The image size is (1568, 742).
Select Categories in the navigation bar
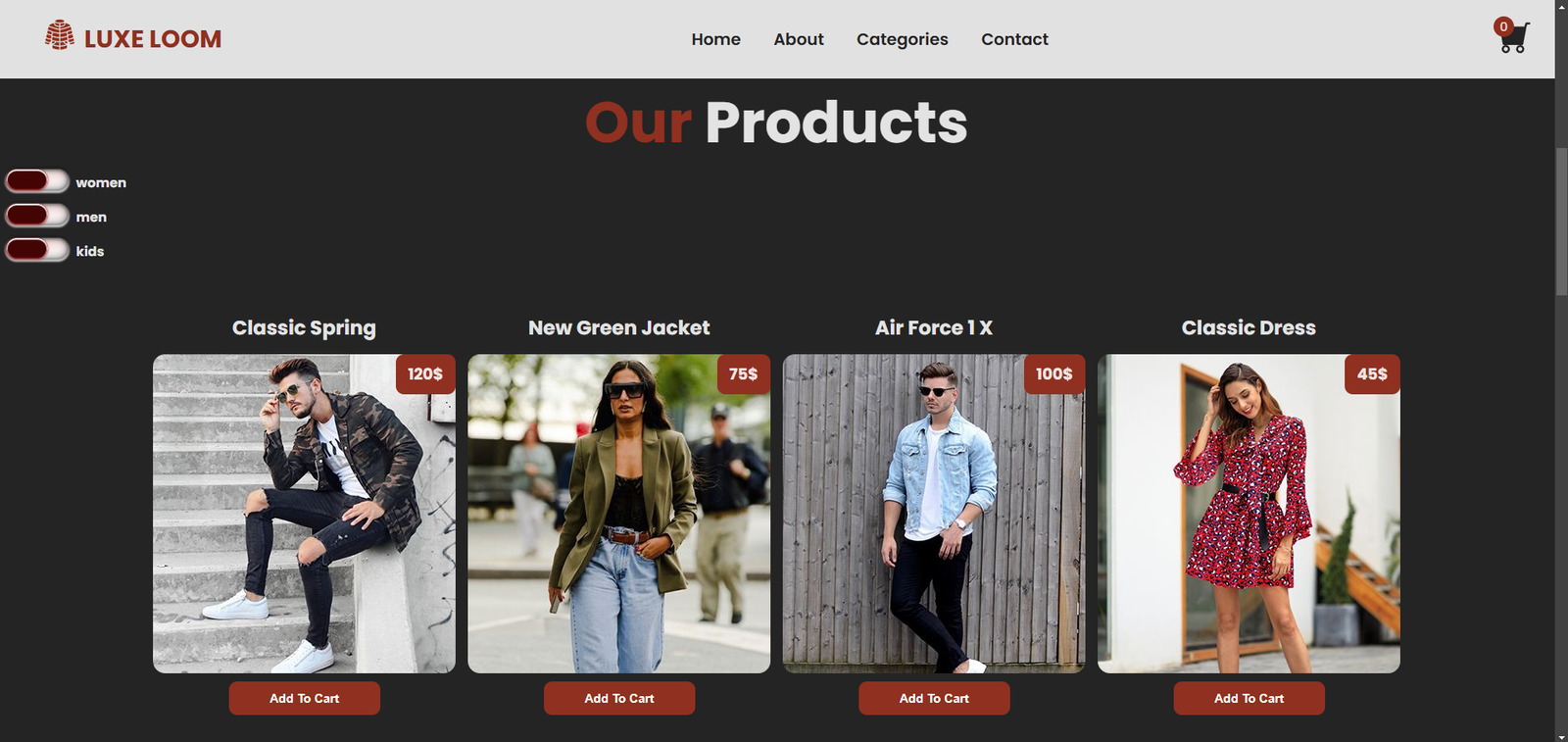(x=903, y=39)
